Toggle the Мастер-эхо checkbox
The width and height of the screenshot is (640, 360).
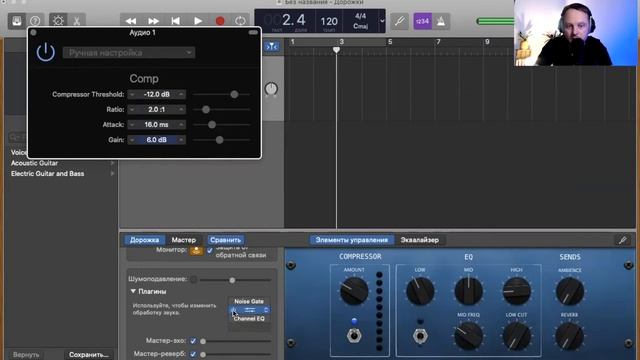click(193, 340)
